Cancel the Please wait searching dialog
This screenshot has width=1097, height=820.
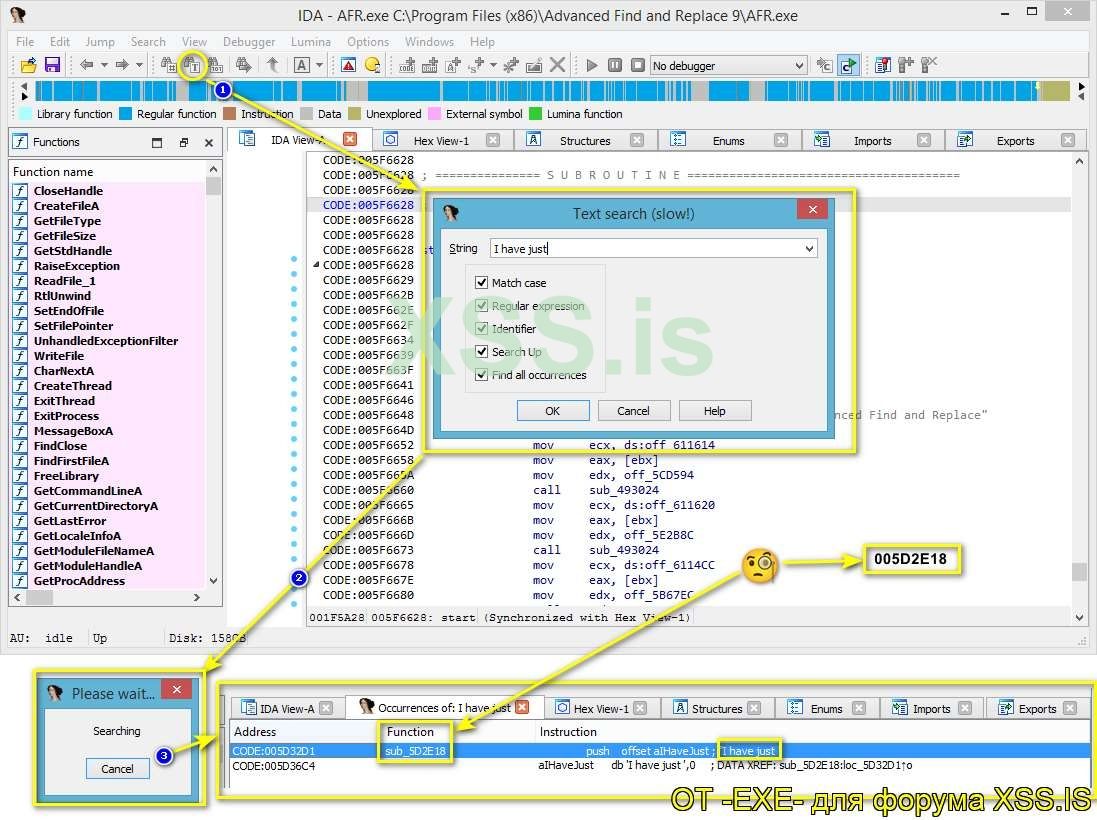[x=117, y=769]
